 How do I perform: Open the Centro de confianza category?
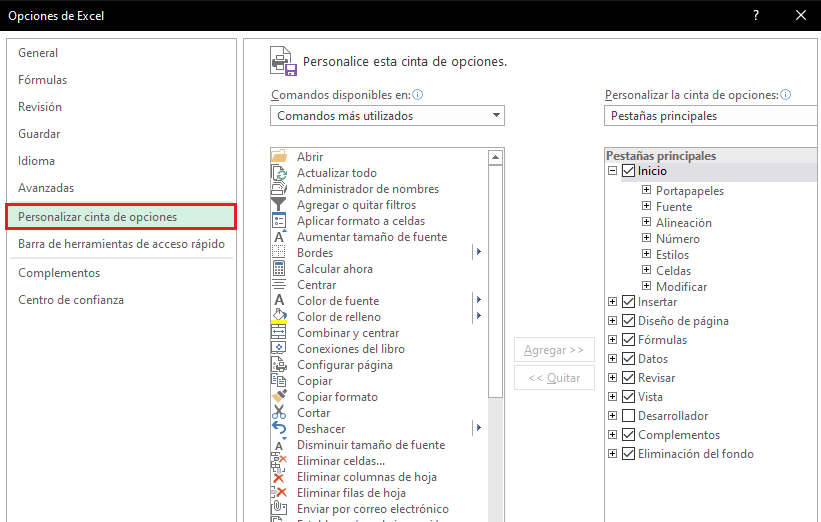pyautogui.click(x=71, y=300)
